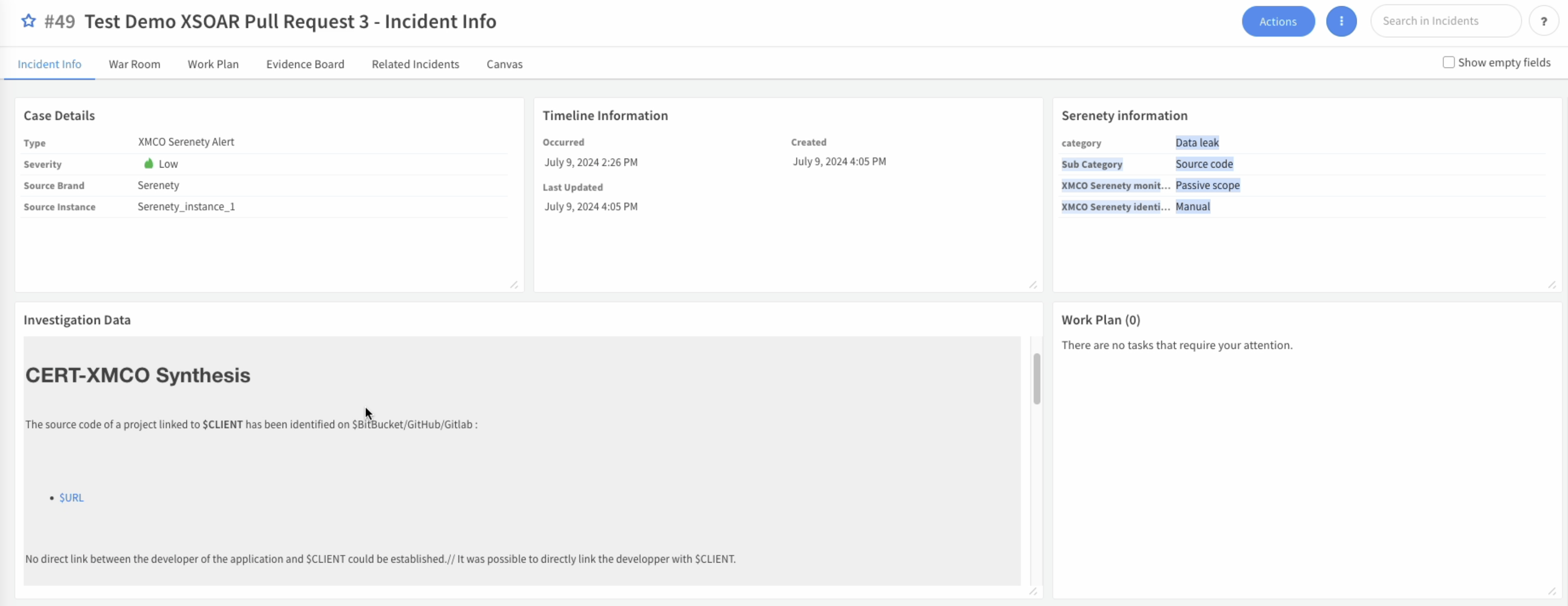Open the Work Plan tab
Screen dimensions: 1568x606
point(213,64)
